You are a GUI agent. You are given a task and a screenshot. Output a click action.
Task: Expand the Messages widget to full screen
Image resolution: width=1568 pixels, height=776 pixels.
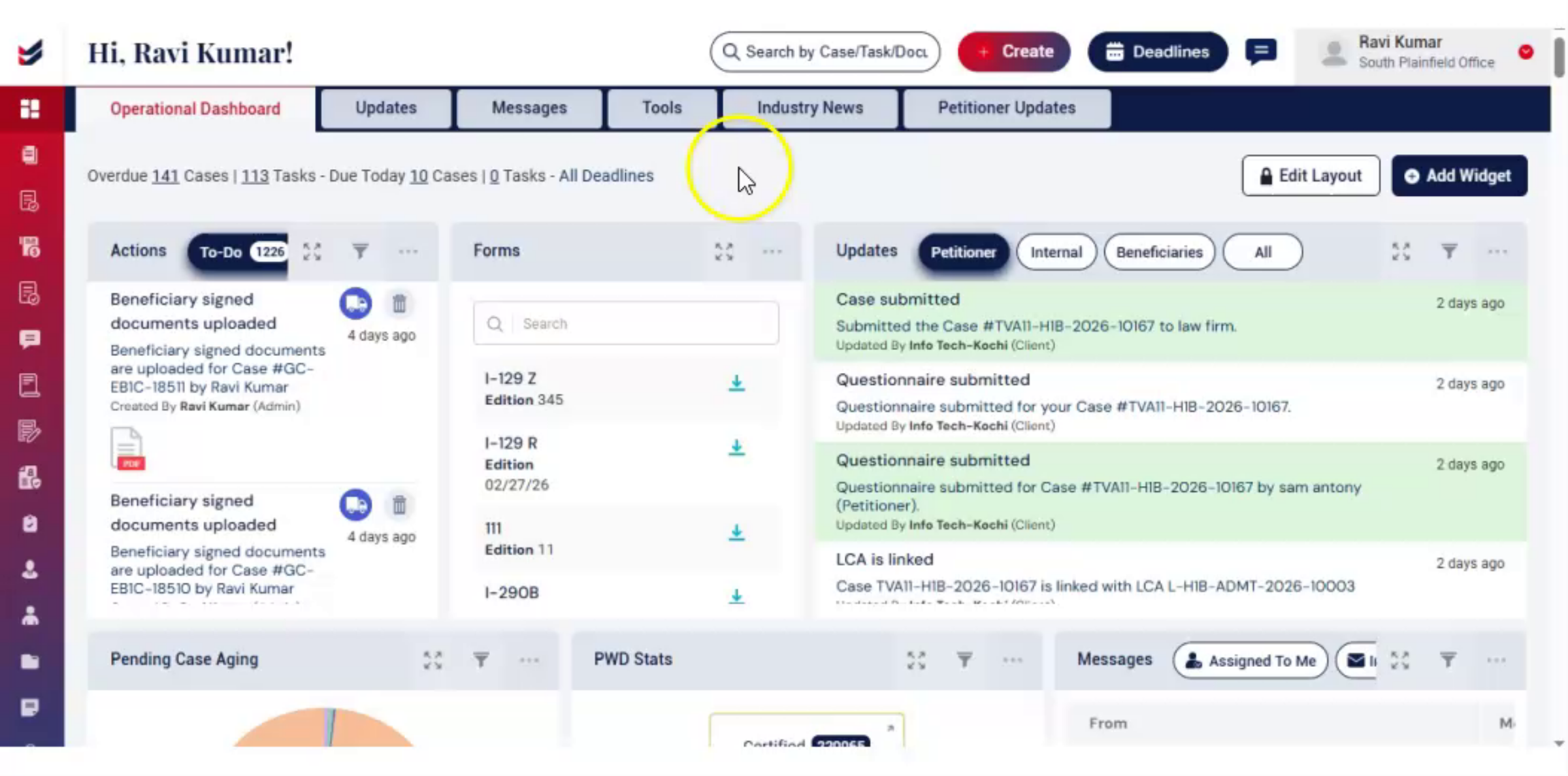pyautogui.click(x=1399, y=660)
